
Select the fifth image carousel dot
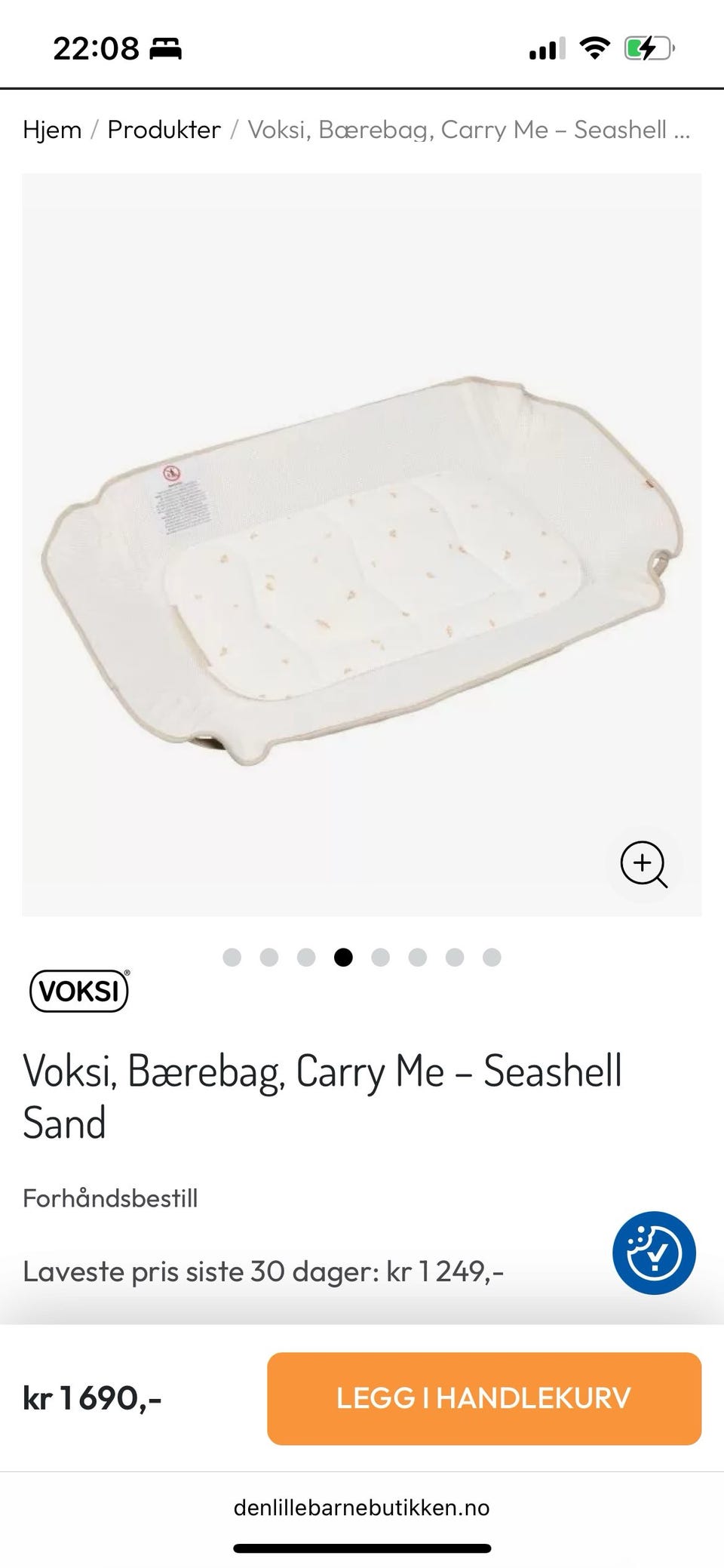[x=381, y=958]
